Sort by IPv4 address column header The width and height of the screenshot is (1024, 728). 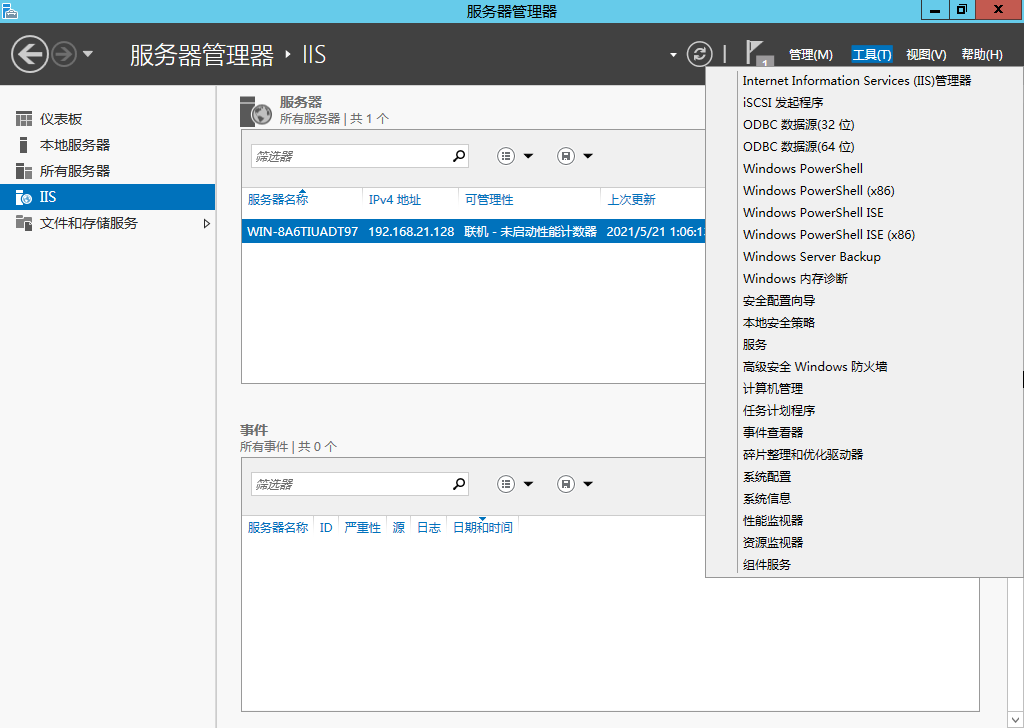395,200
